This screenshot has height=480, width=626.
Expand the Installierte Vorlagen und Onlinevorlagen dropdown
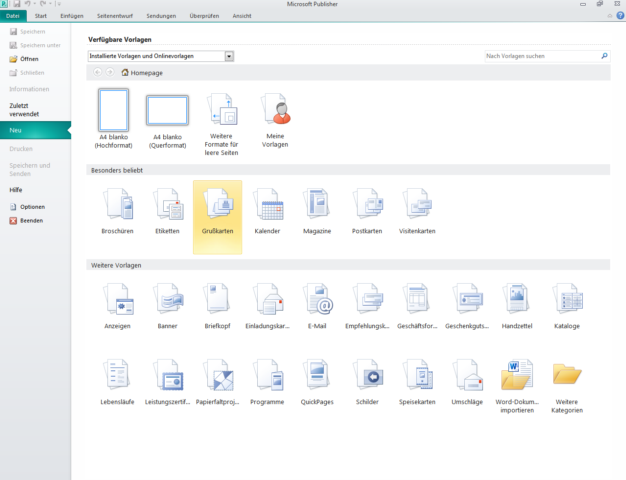pos(229,56)
